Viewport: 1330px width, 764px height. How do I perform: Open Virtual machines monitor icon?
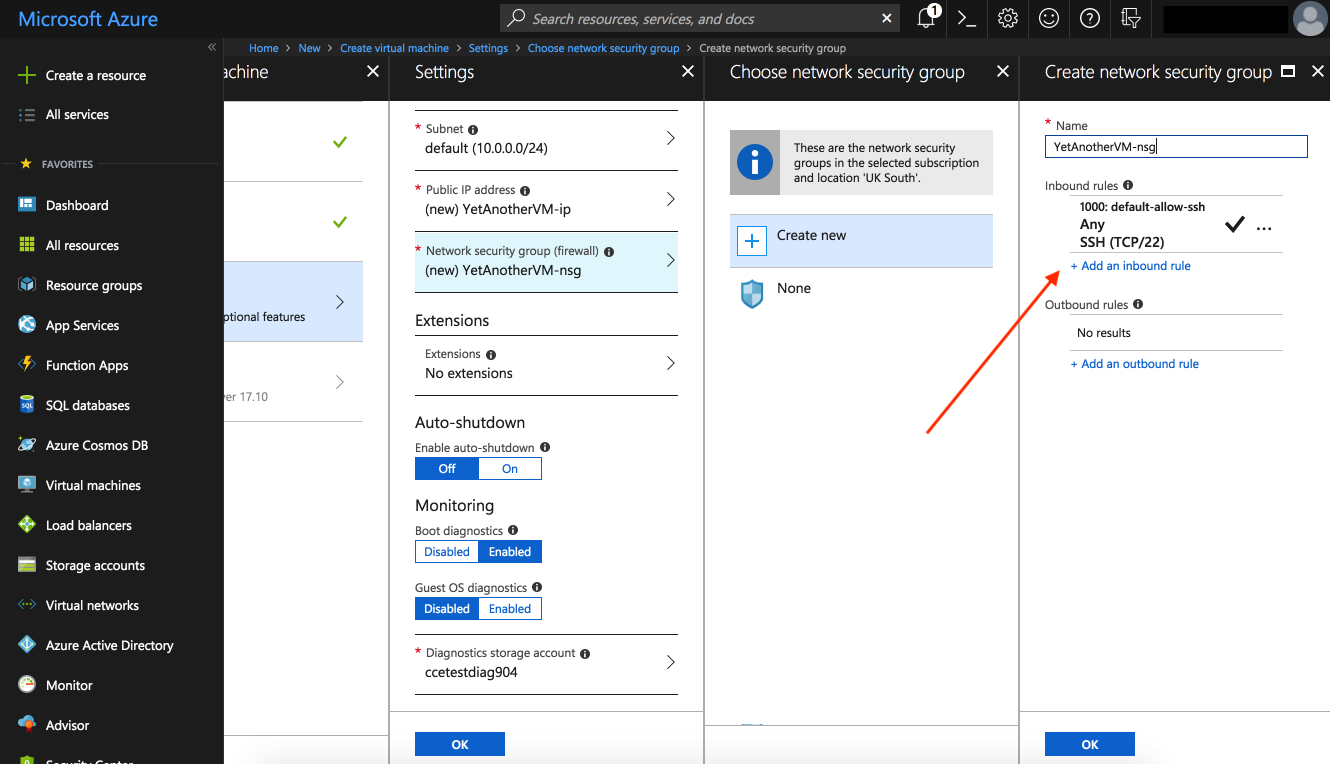pos(27,485)
